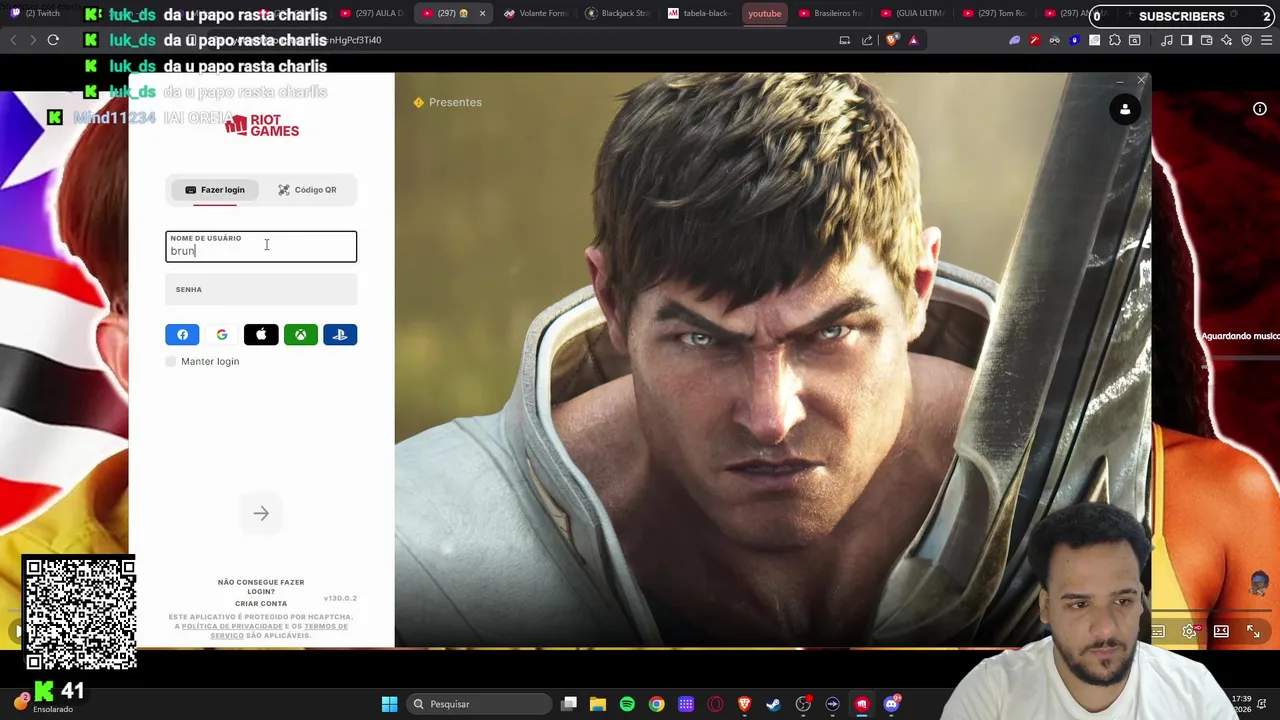Click the Presentes label
The image size is (1280, 720).
[x=455, y=102]
